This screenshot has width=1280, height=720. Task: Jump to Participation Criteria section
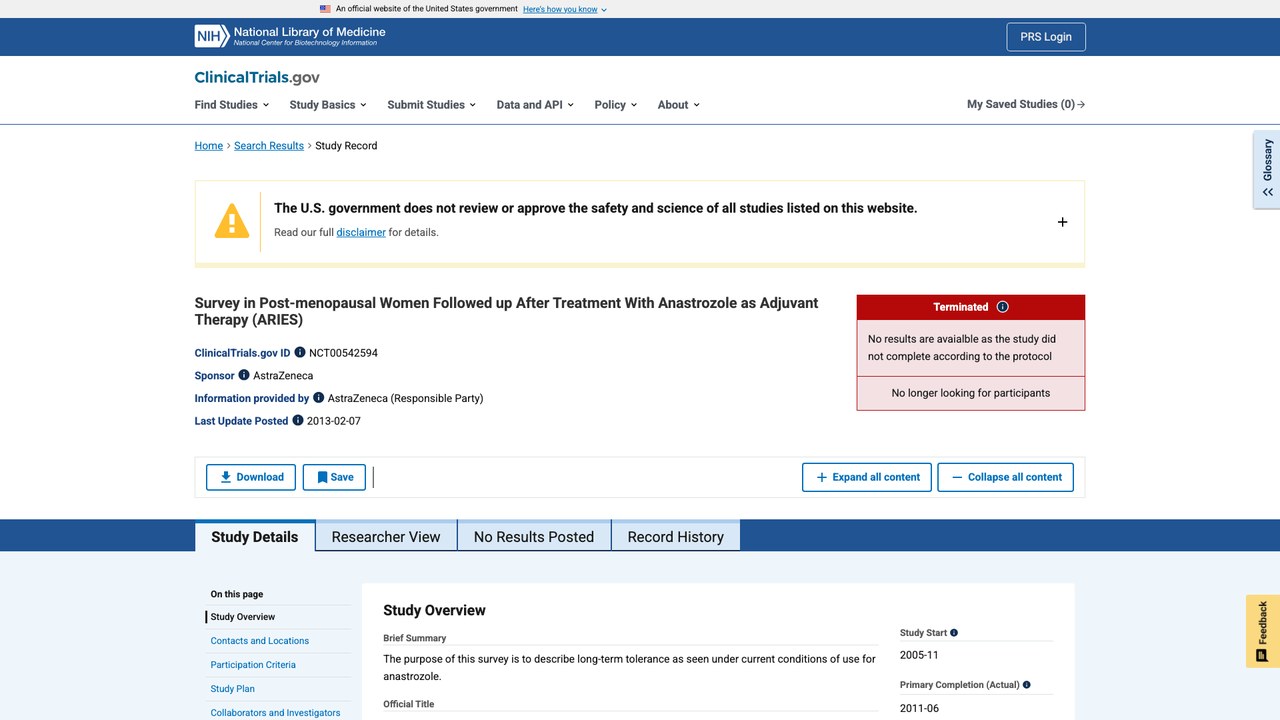point(253,665)
